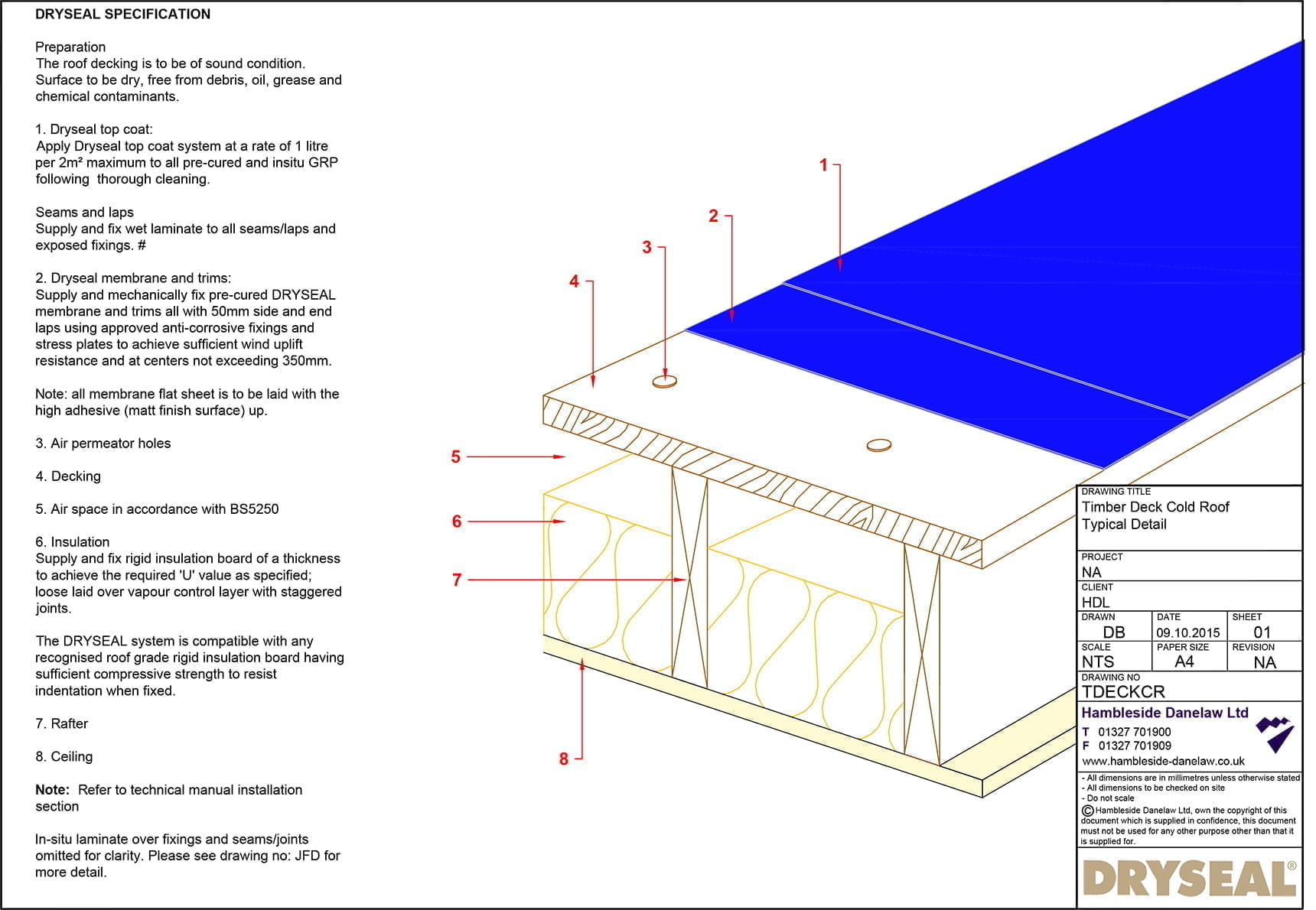Click the air permeator hole on the deck

click(x=664, y=379)
